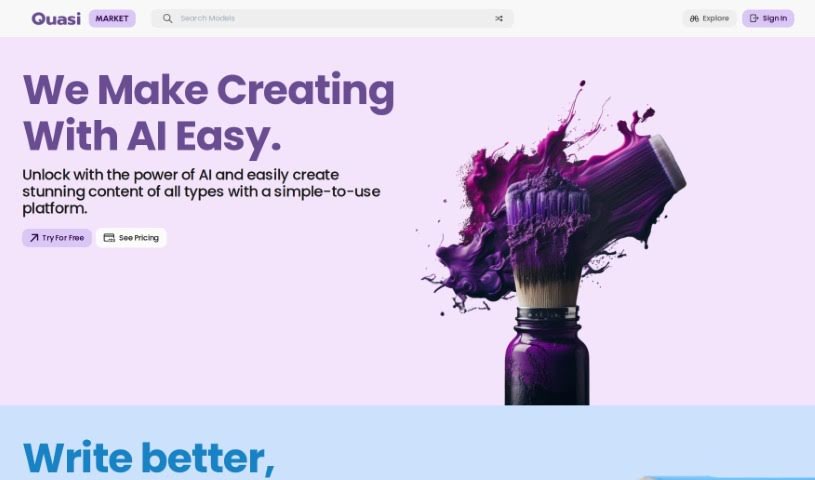Screen dimensions: 815x480
Task: Click the Sign In text label
Action: coord(774,19)
